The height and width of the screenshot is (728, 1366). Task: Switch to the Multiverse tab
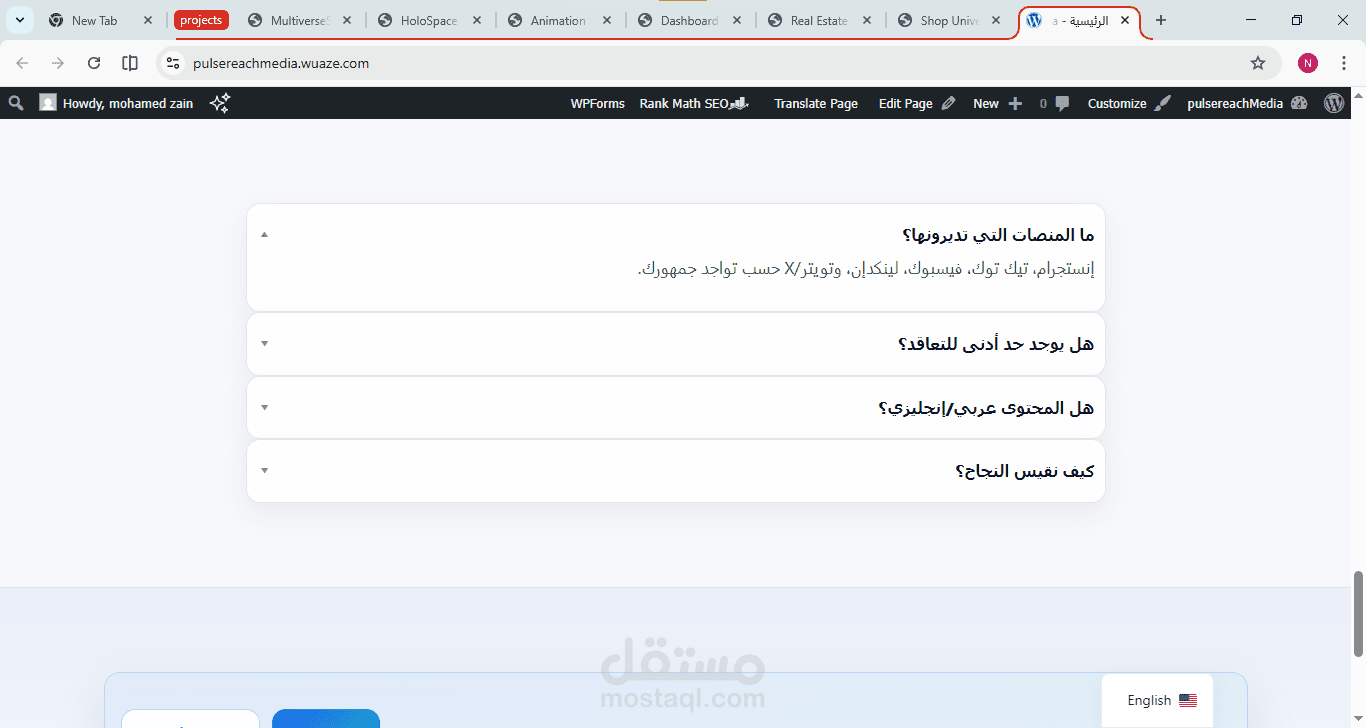[x=300, y=20]
